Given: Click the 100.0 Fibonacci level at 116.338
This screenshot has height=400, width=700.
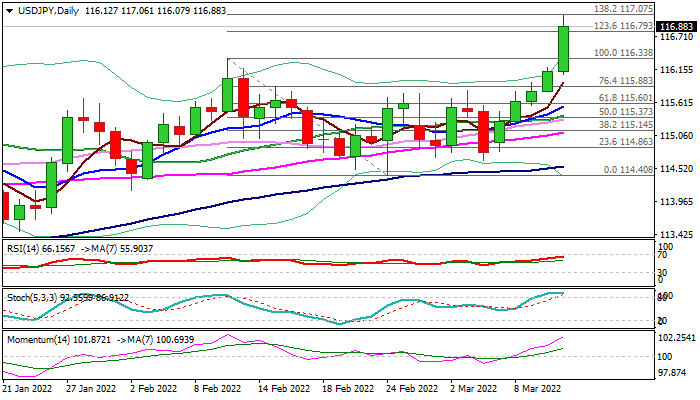Looking at the screenshot, I should point(623,52).
